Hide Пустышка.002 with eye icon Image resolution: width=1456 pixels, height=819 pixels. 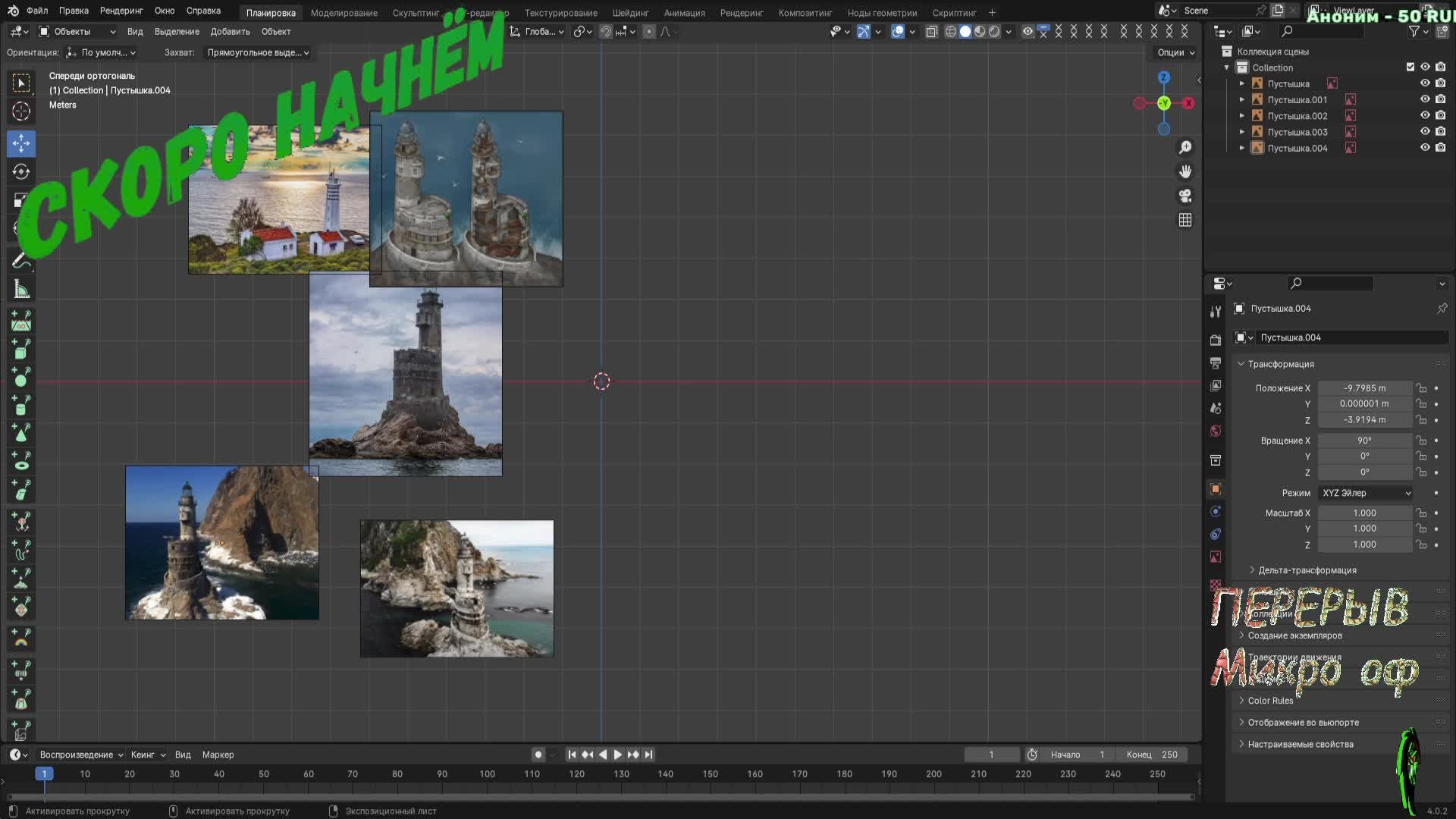tap(1425, 115)
